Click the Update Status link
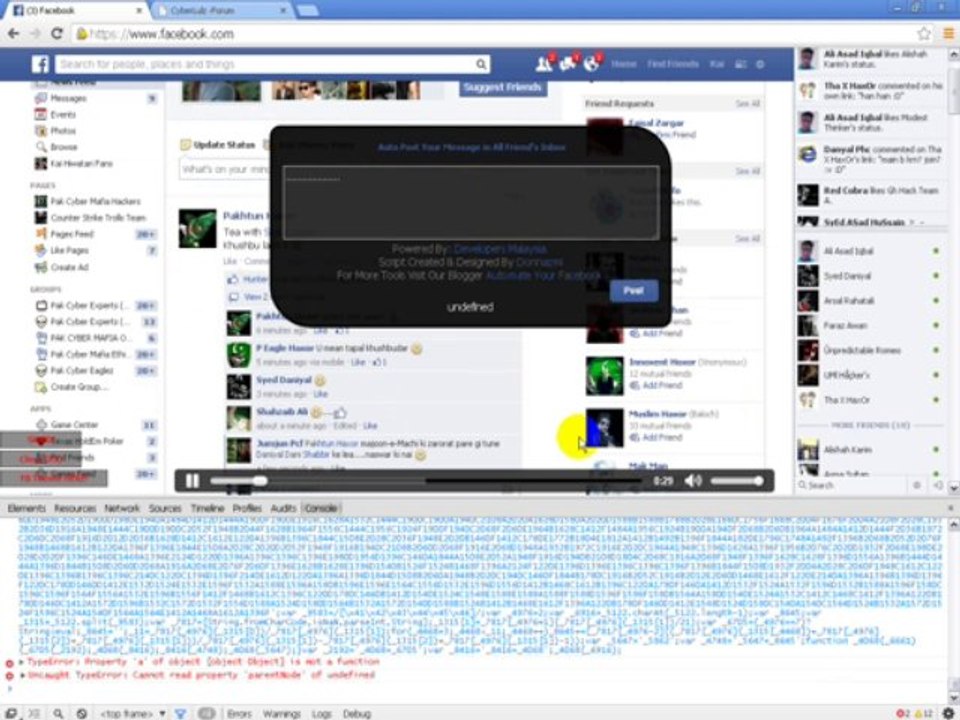Viewport: 960px width, 720px height. point(224,145)
